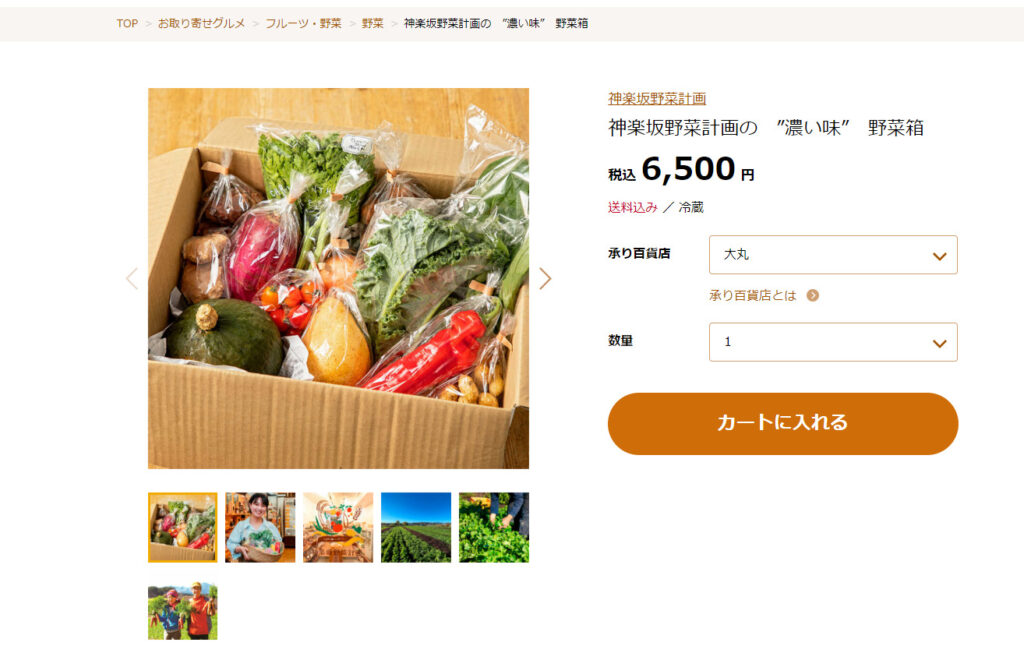Open the 承り百貨店とは help link

(753, 296)
